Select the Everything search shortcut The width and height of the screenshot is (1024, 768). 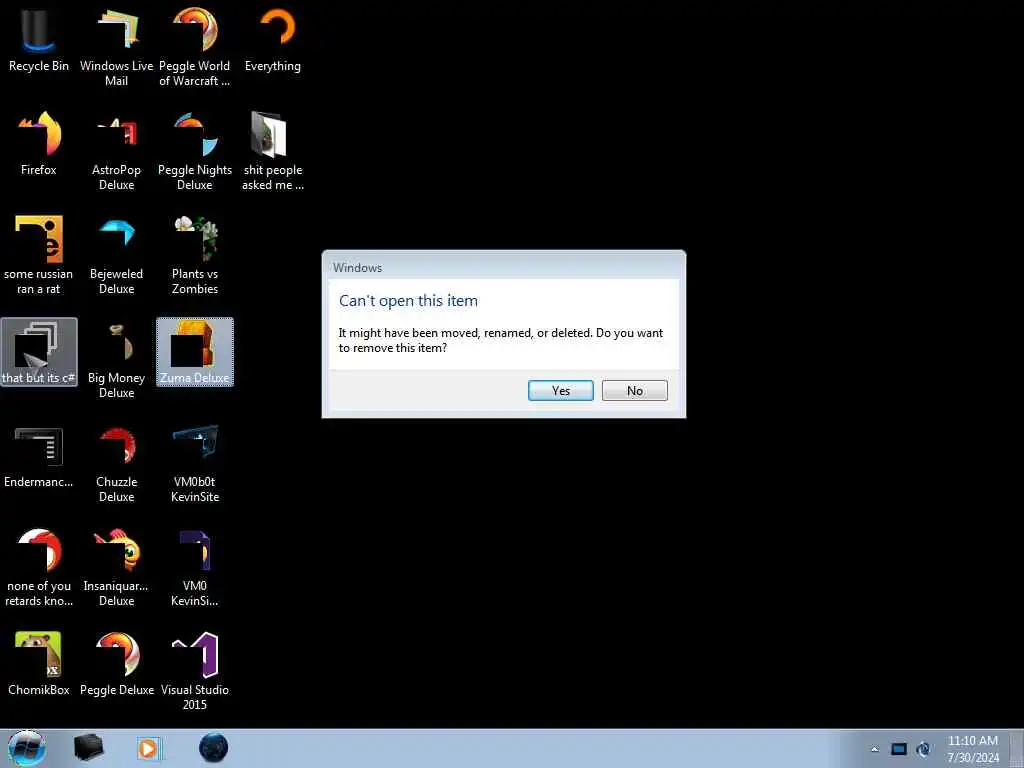coord(273,39)
